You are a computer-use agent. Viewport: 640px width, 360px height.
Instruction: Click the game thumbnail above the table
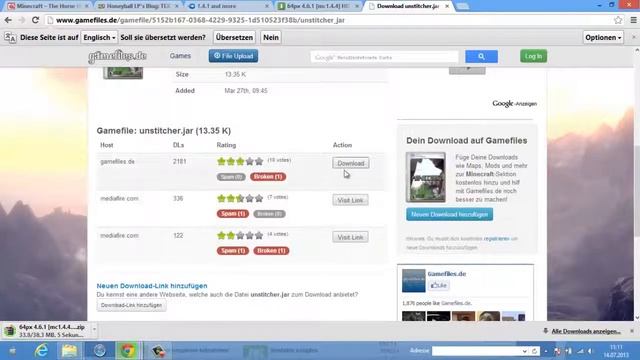click(x=123, y=73)
